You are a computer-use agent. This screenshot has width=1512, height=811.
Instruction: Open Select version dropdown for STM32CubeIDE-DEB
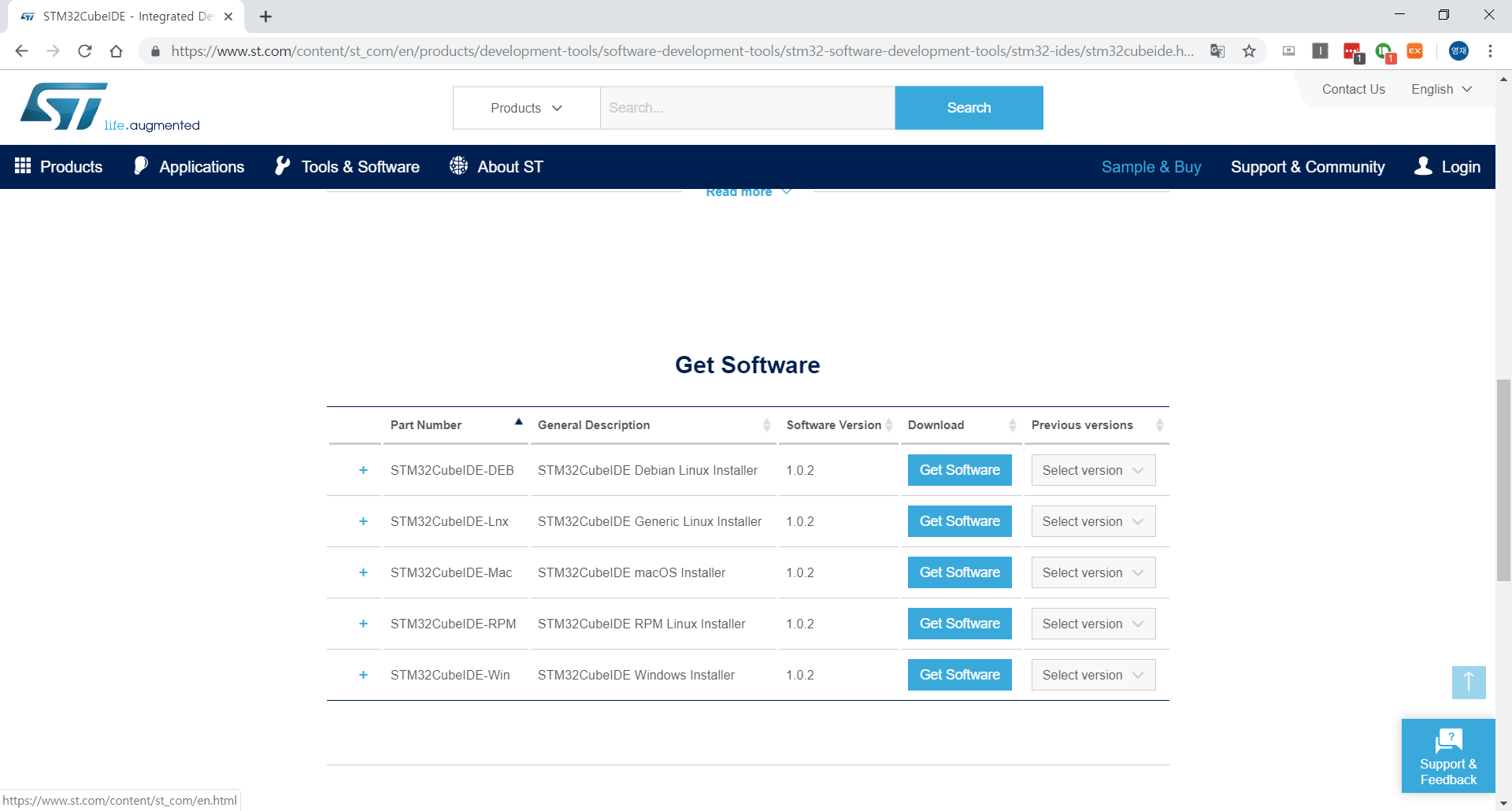1093,470
